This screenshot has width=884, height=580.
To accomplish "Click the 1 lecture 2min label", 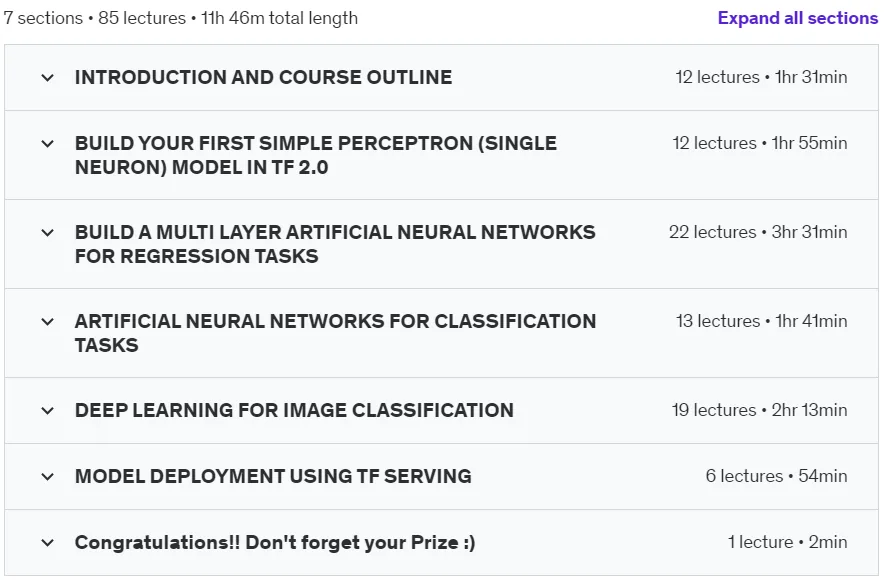I will click(x=787, y=542).
